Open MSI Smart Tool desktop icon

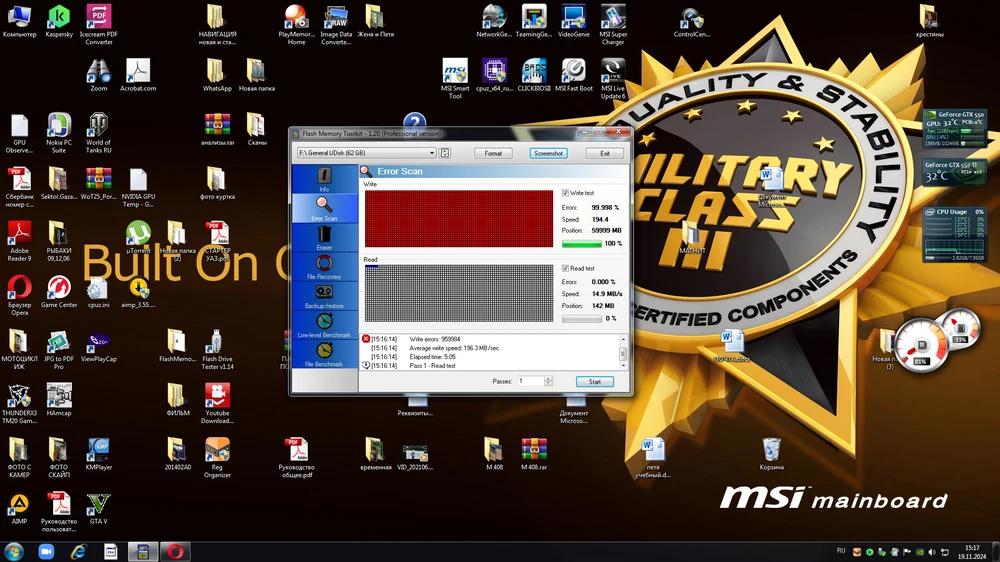455,78
